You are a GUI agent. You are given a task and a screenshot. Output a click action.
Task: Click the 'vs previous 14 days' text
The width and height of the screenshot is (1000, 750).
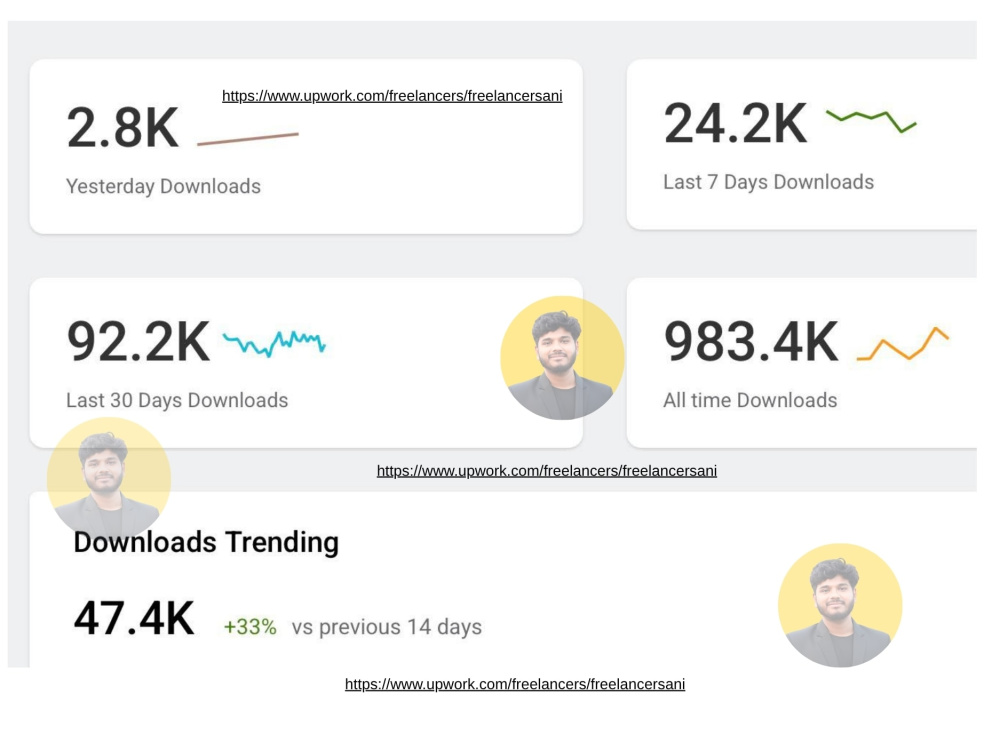386,627
